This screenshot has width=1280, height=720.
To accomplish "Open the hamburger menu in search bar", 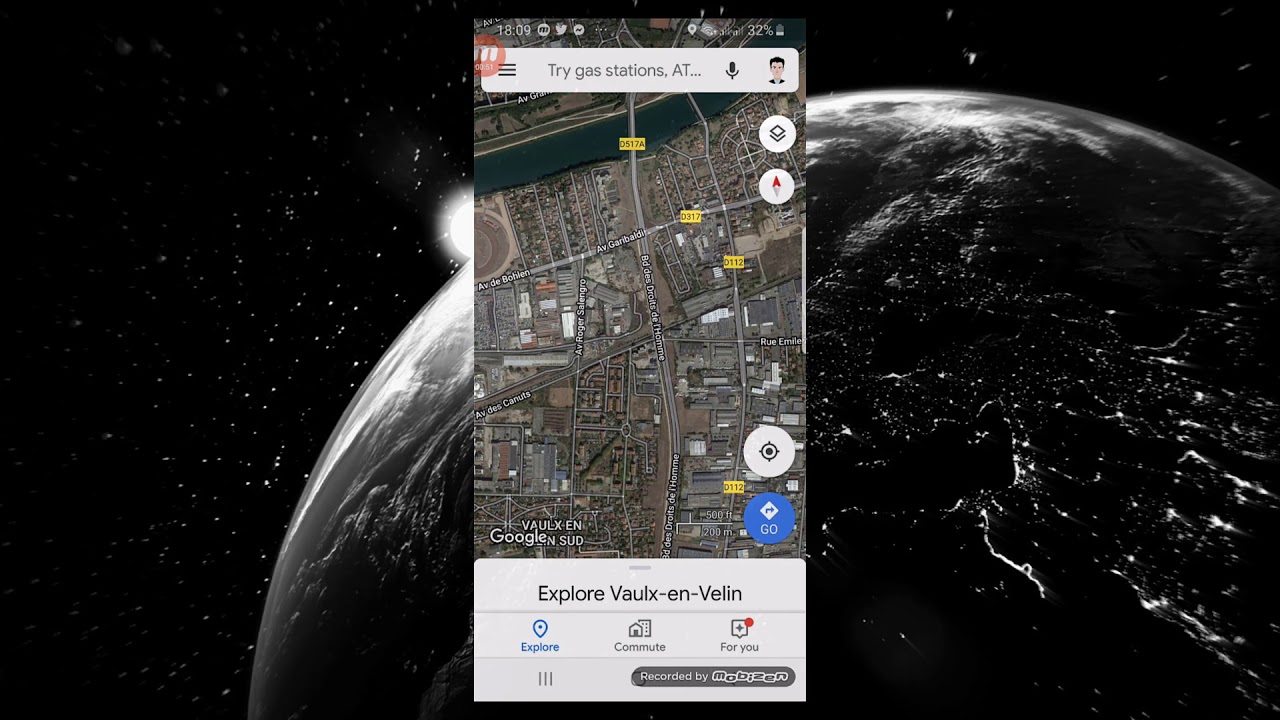I will tap(508, 70).
